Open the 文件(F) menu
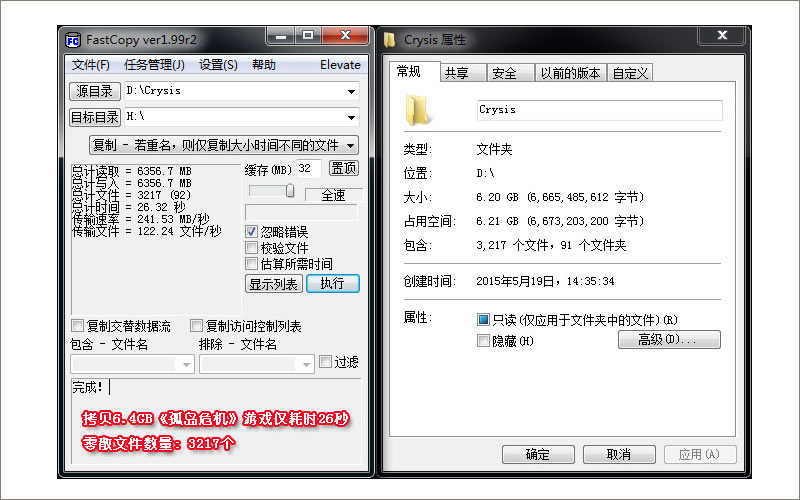Viewport: 800px width, 500px height. click(90, 65)
